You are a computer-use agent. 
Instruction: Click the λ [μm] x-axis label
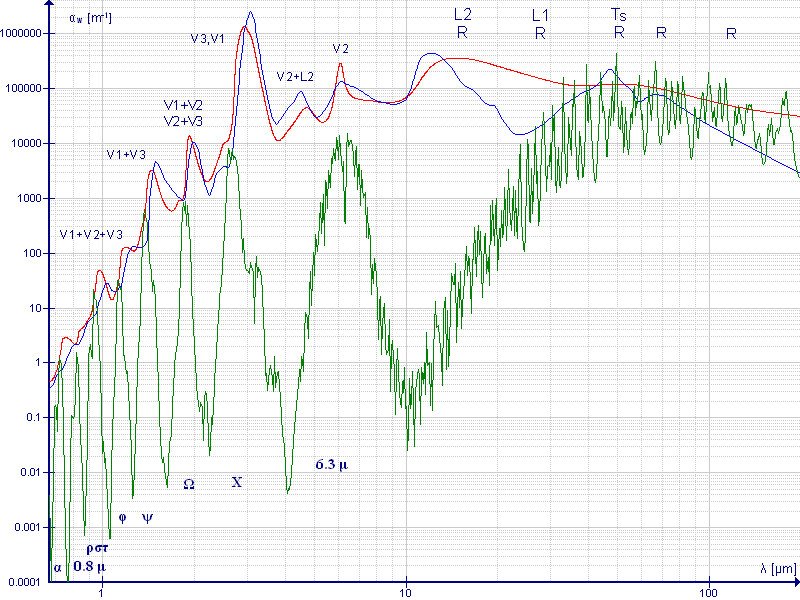[x=777, y=569]
